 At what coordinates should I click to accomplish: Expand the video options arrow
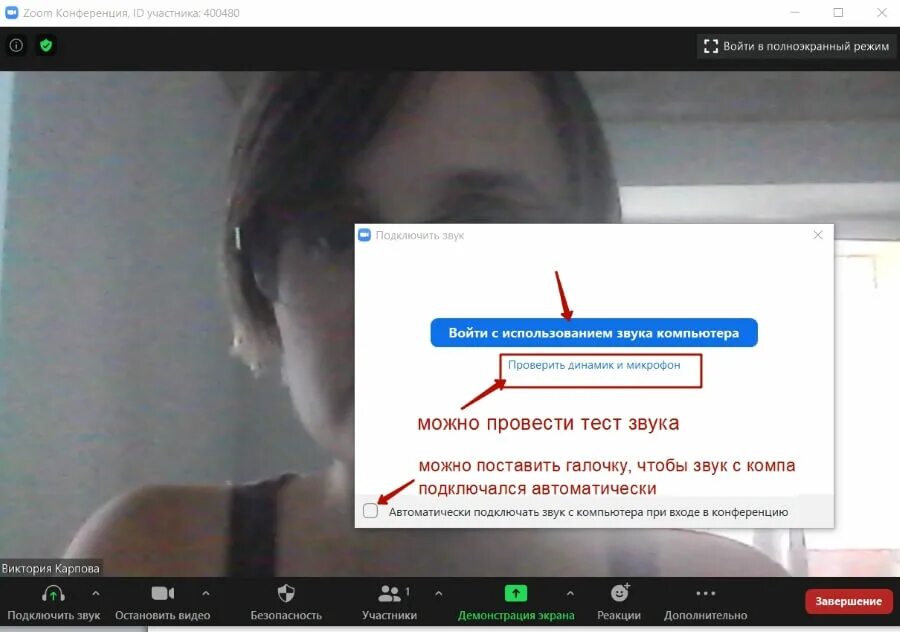(x=206, y=593)
